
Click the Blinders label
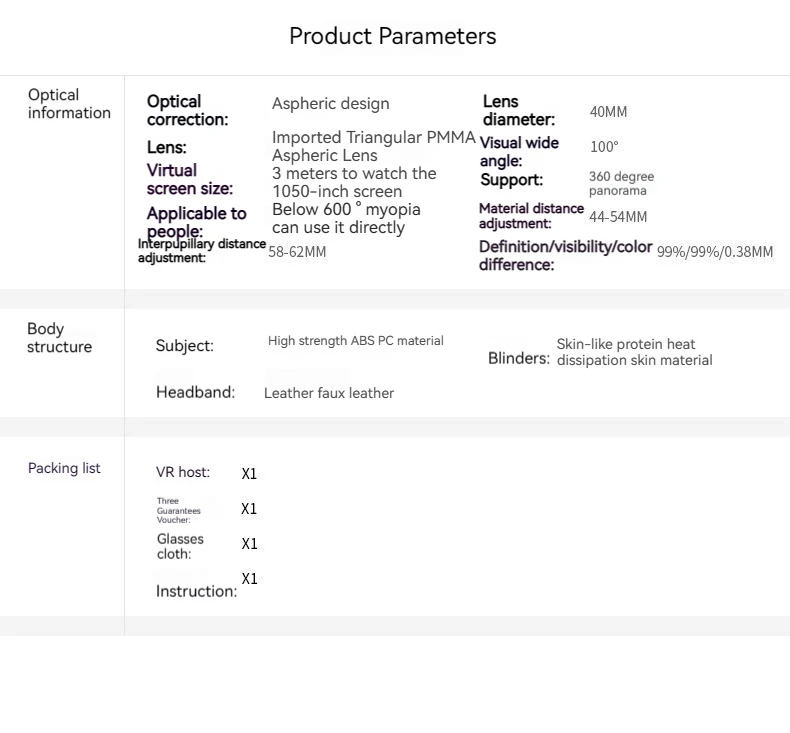[518, 358]
